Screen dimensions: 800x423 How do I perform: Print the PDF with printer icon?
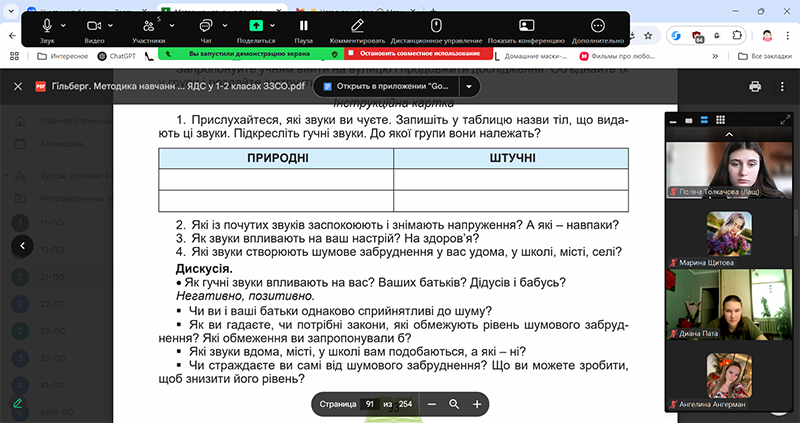pos(755,86)
